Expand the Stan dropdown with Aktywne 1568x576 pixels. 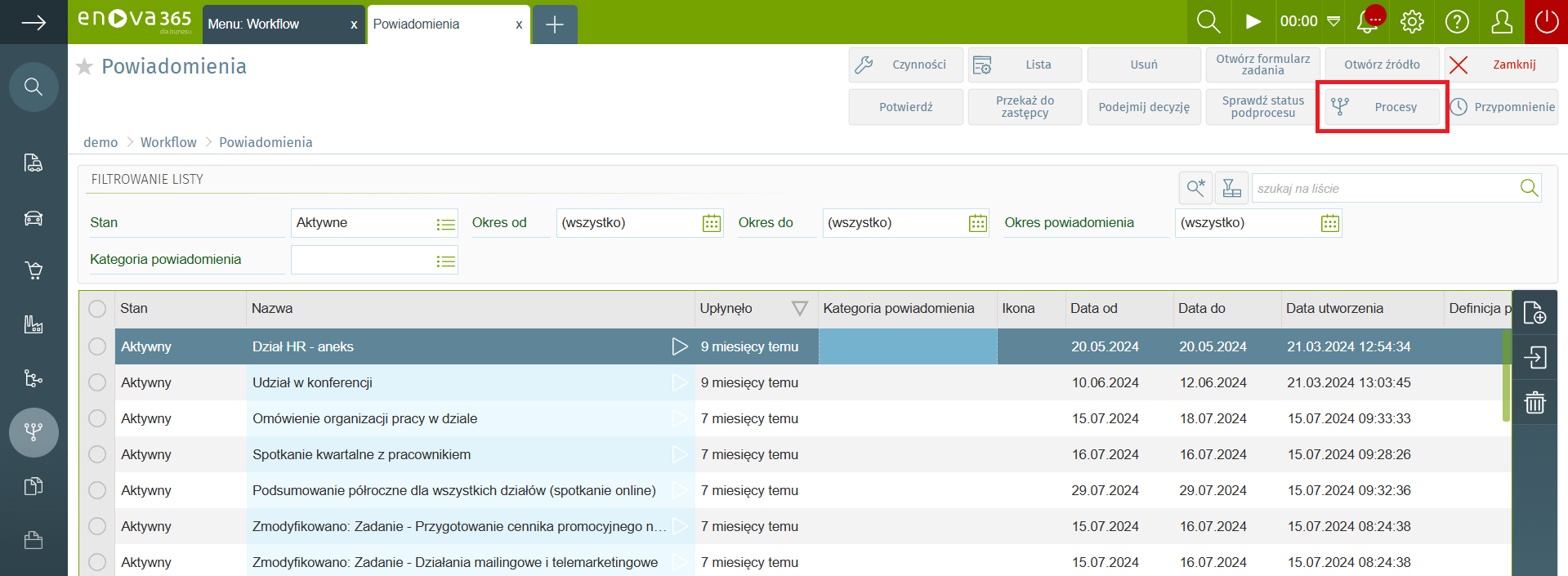[x=445, y=224]
